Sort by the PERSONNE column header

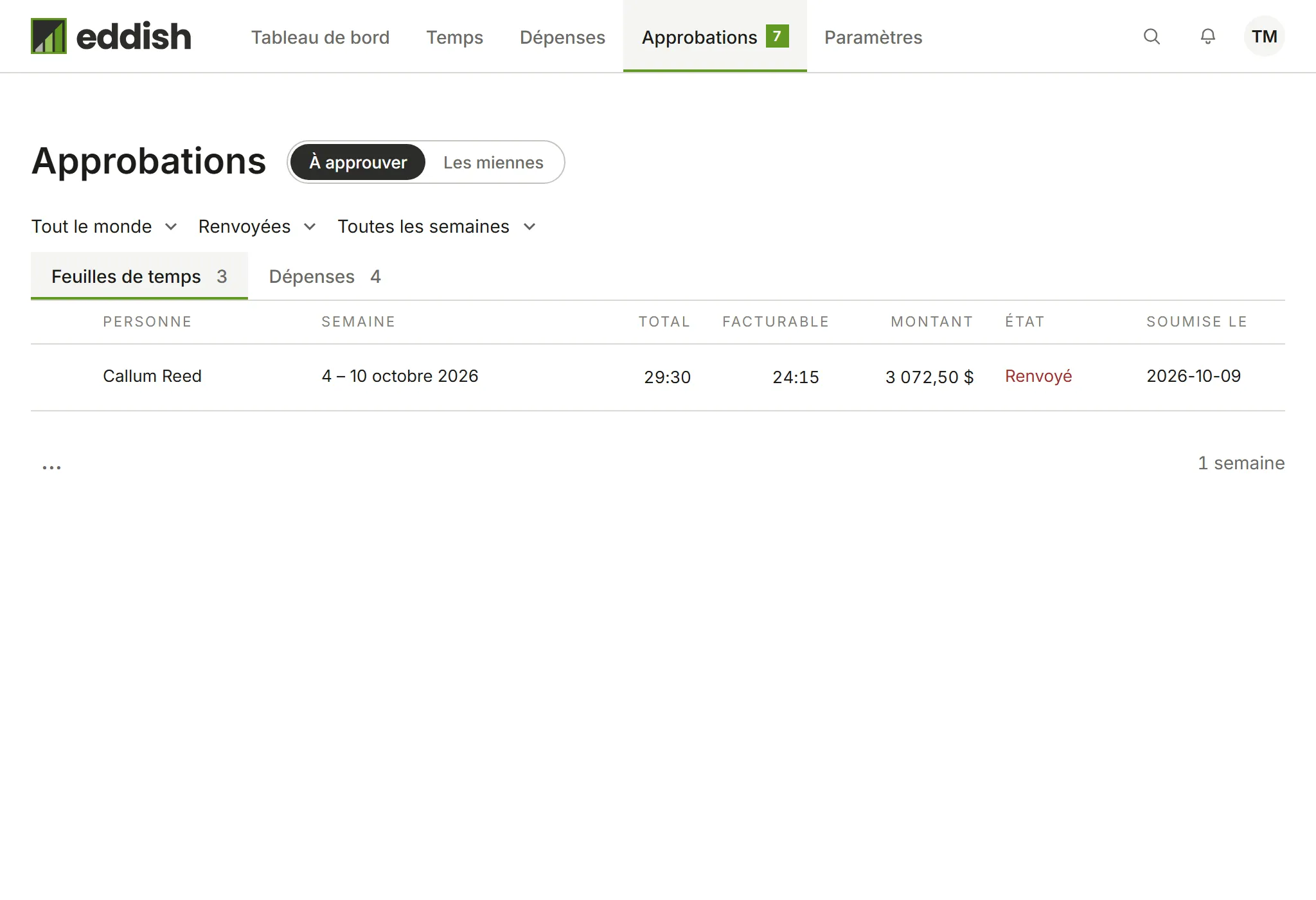(147, 321)
